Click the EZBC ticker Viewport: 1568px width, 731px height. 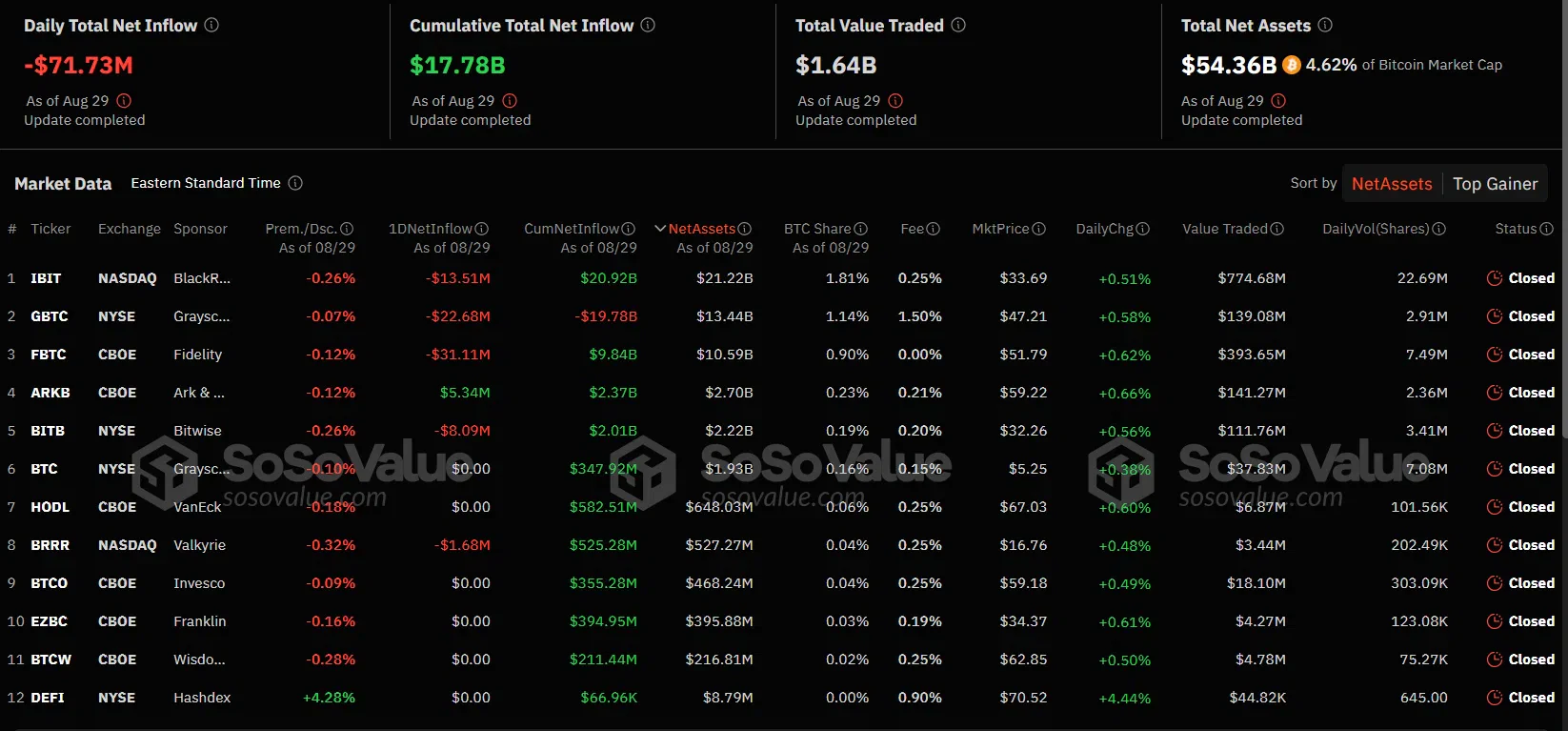[49, 621]
